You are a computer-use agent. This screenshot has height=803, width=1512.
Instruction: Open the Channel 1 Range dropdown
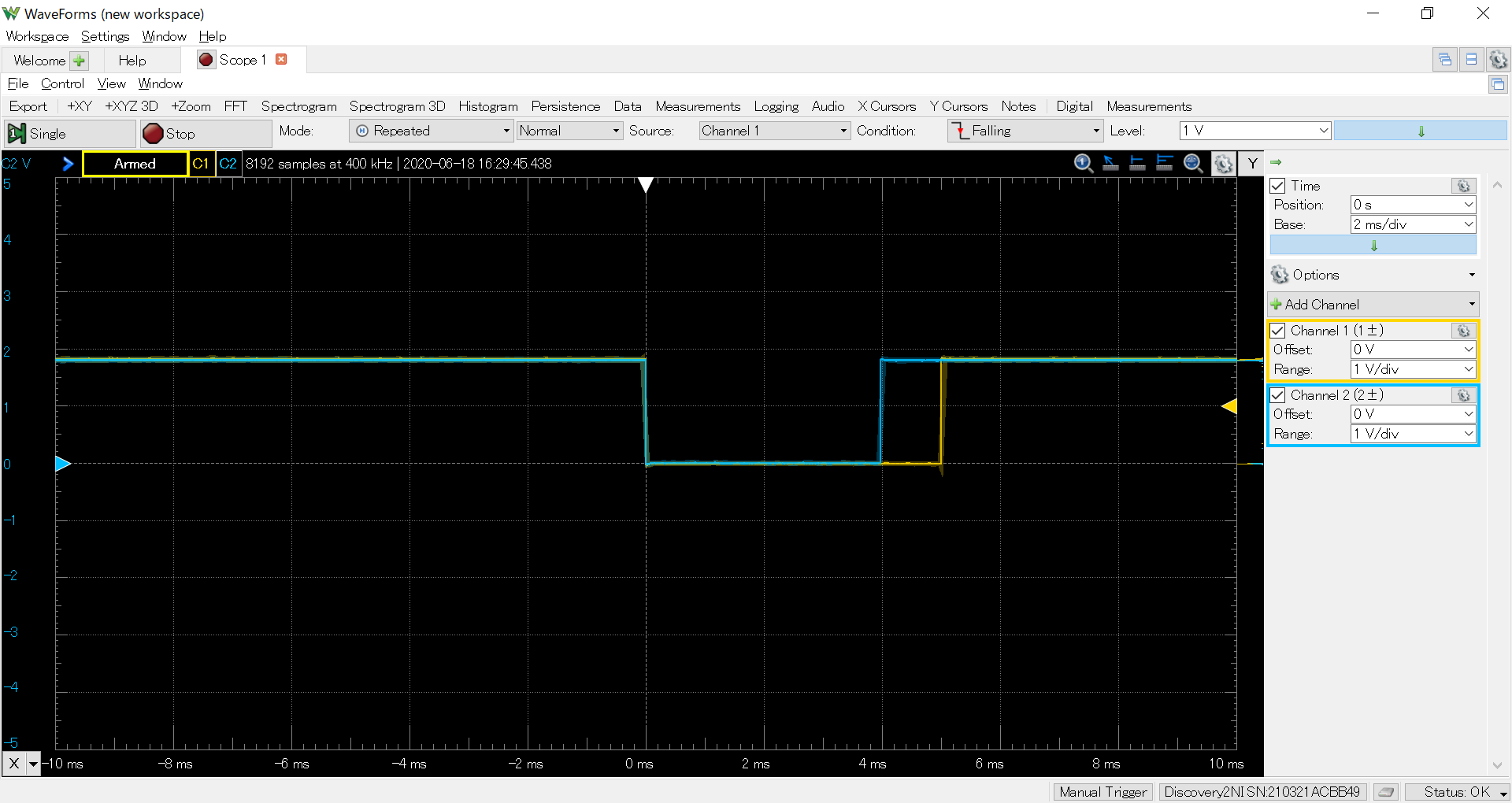tap(1413, 369)
